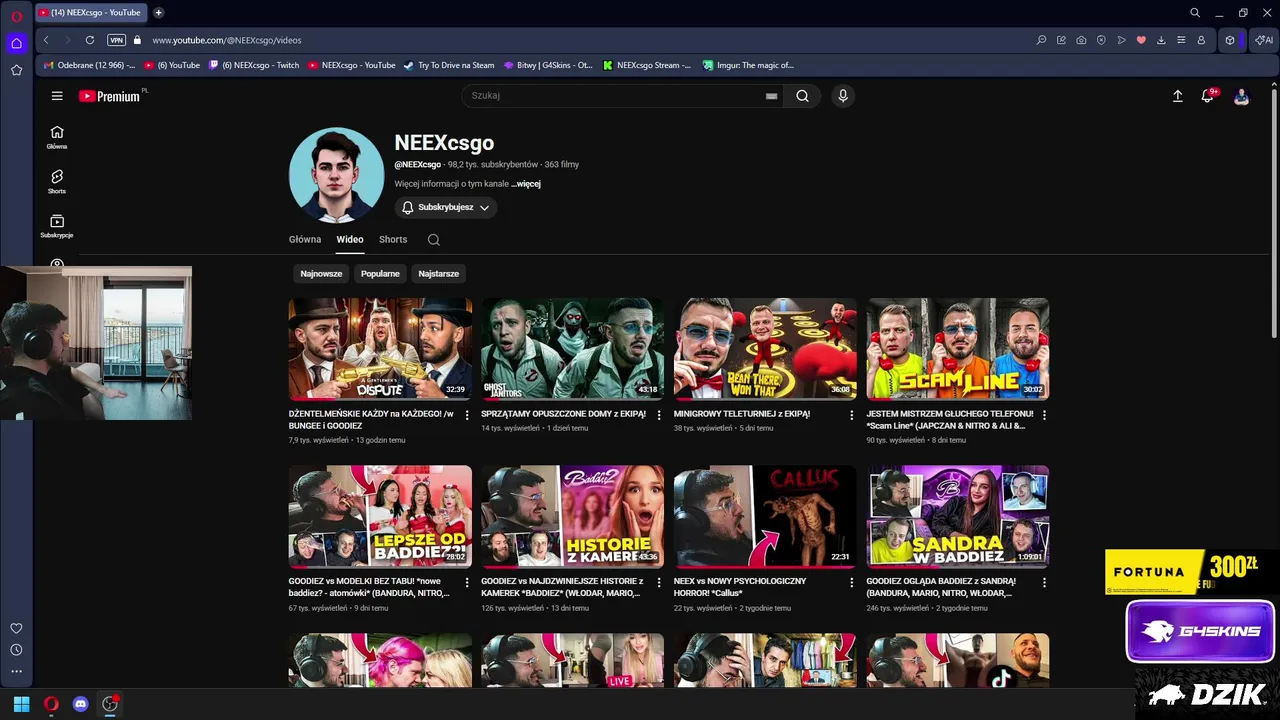Expand channel info via ...więcej
This screenshot has width=1280, height=720.
[526, 184]
